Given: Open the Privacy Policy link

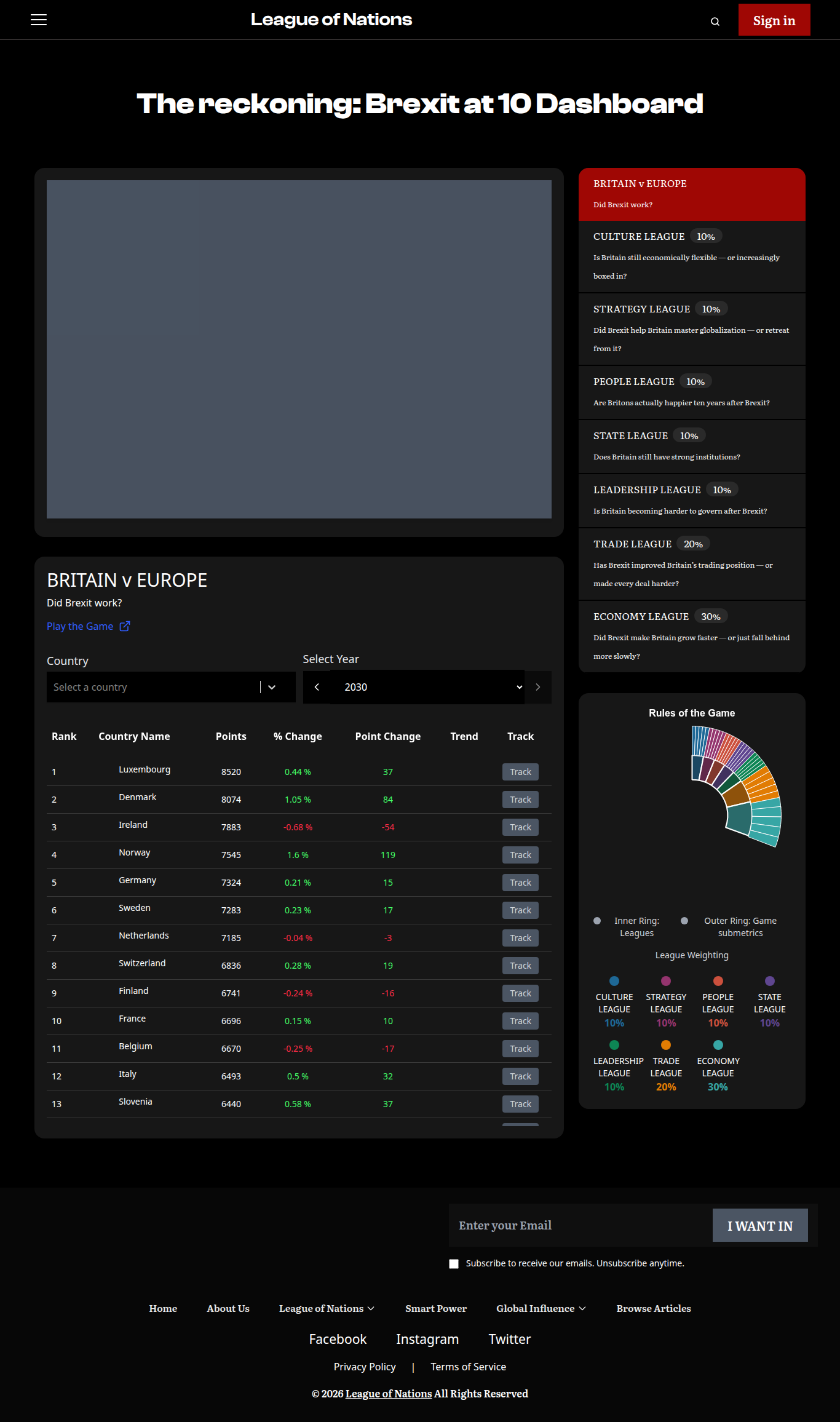Looking at the screenshot, I should (365, 1367).
